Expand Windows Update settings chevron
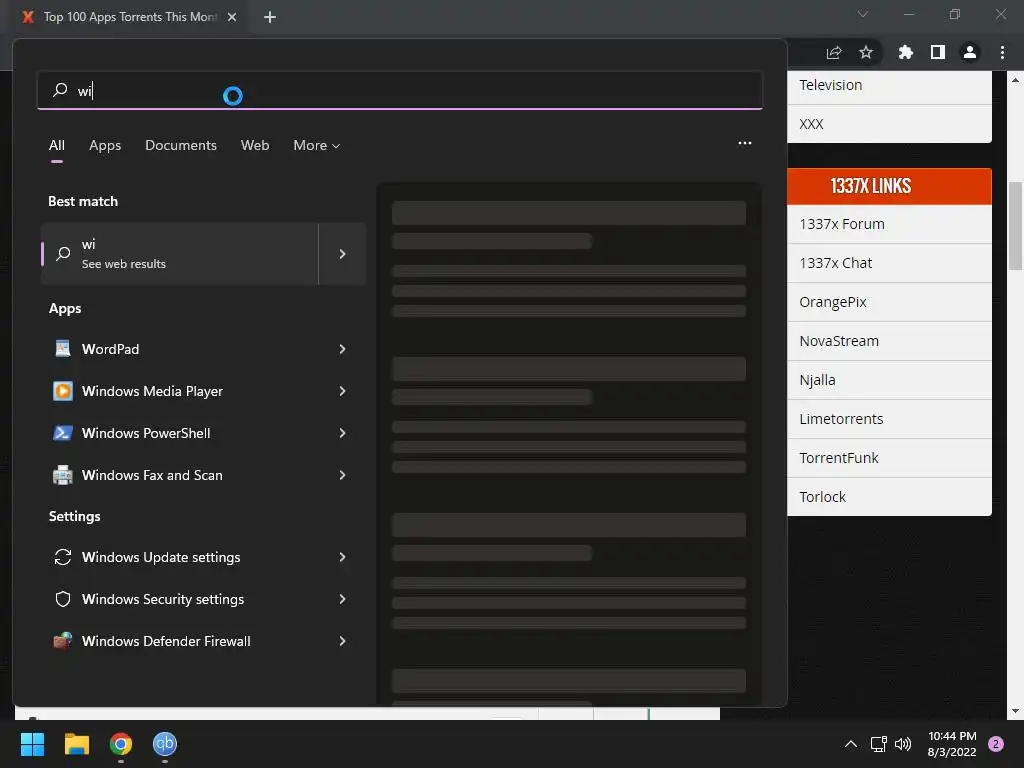The height and width of the screenshot is (768, 1024). (342, 557)
